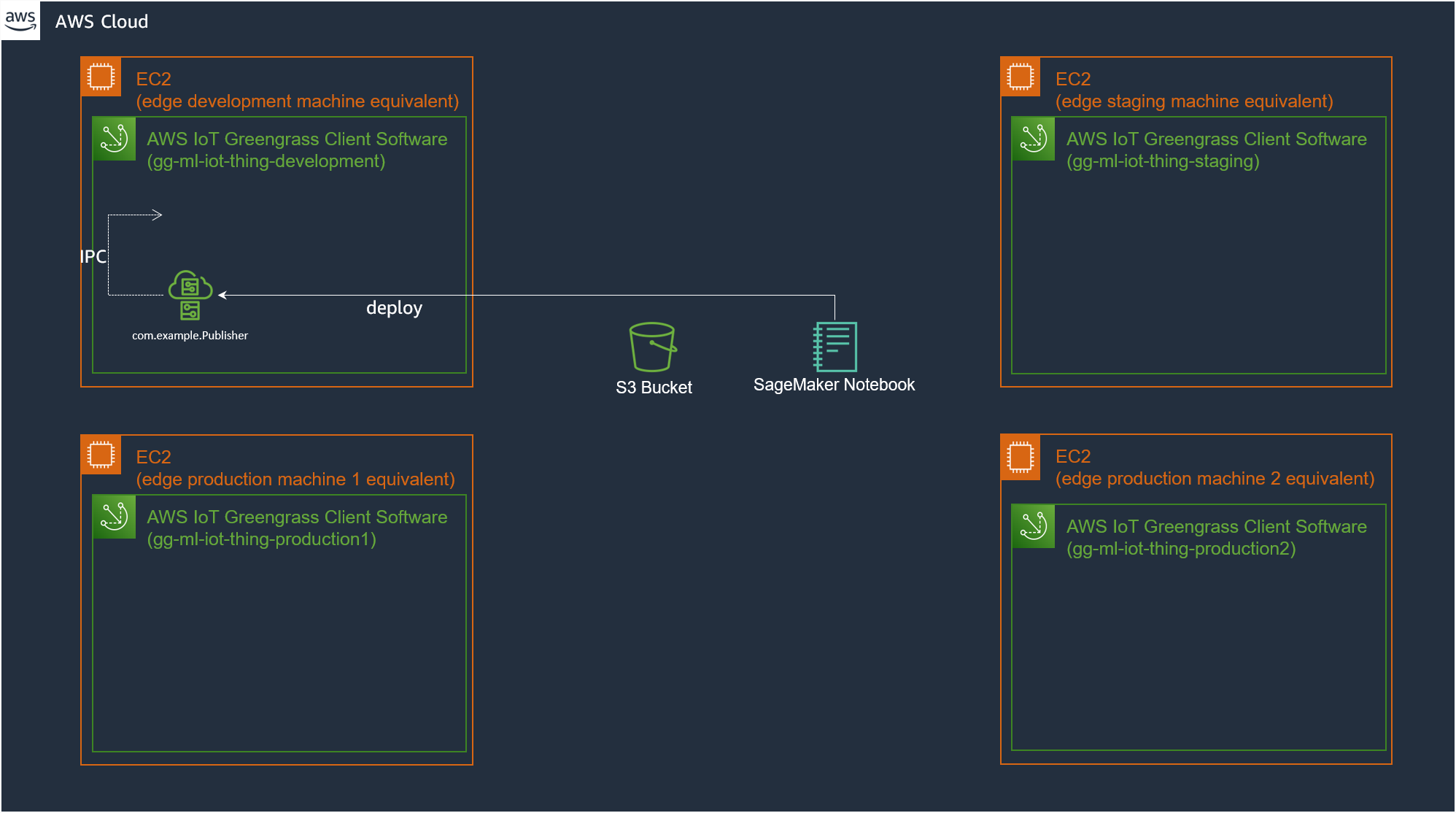Select the S3 Bucket icon
Image resolution: width=1456 pixels, height=813 pixels.
[653, 347]
